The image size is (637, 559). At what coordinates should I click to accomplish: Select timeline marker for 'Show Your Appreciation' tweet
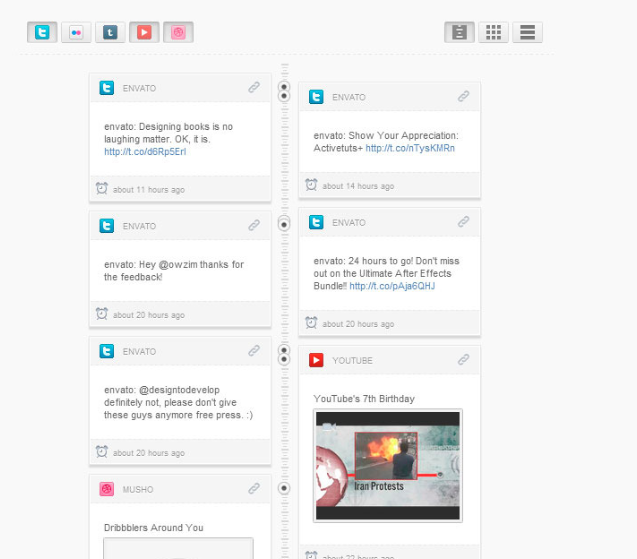284,96
